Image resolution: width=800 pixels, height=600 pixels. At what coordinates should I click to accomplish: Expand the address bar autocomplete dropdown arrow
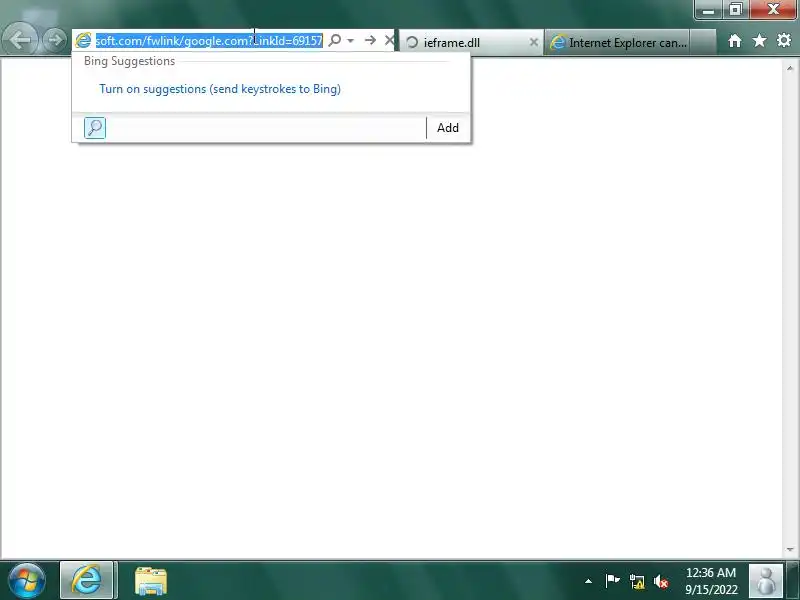[351, 40]
